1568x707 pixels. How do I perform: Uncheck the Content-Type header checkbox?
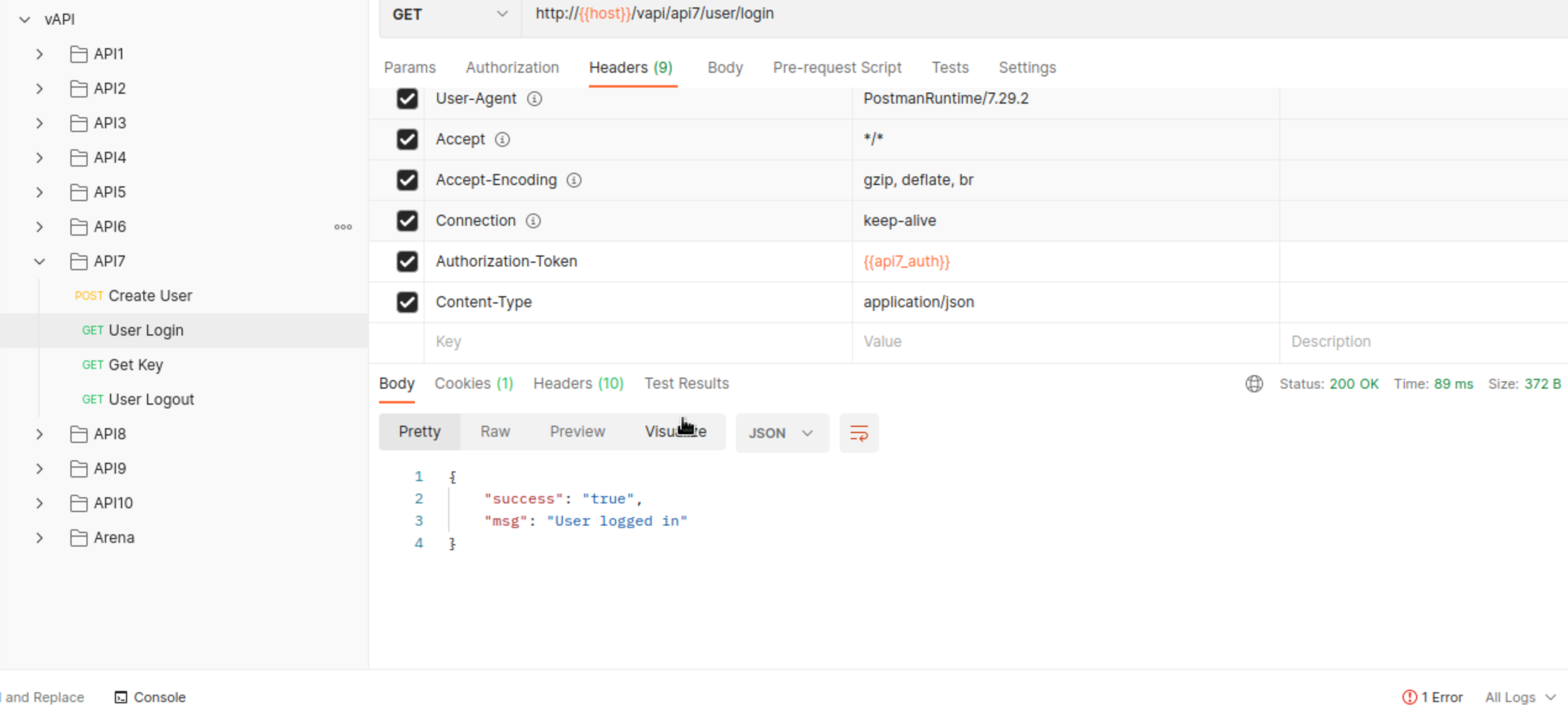tap(407, 302)
